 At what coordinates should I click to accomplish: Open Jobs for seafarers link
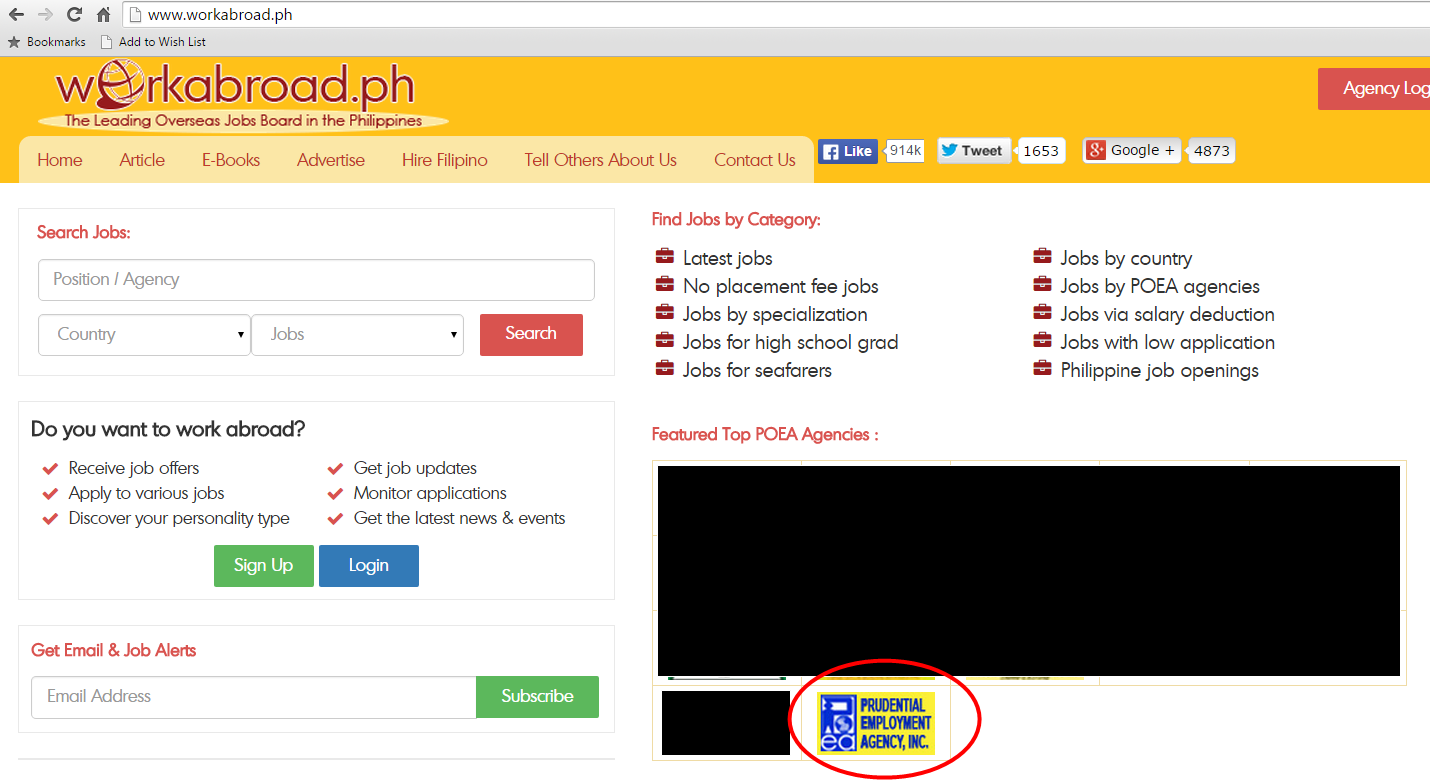(x=757, y=371)
